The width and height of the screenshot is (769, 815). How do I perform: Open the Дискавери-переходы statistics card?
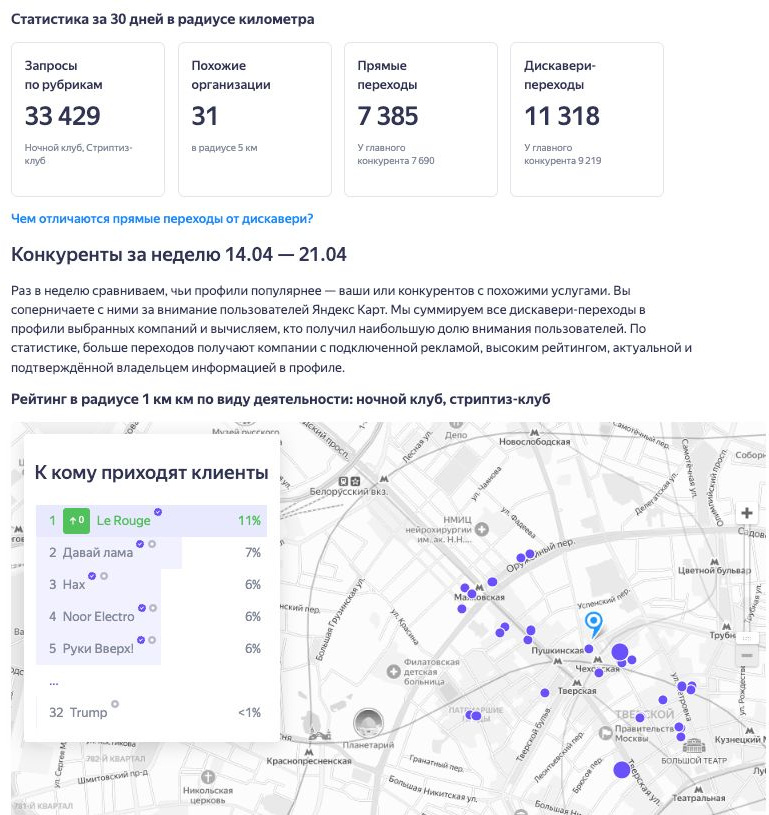[587, 120]
